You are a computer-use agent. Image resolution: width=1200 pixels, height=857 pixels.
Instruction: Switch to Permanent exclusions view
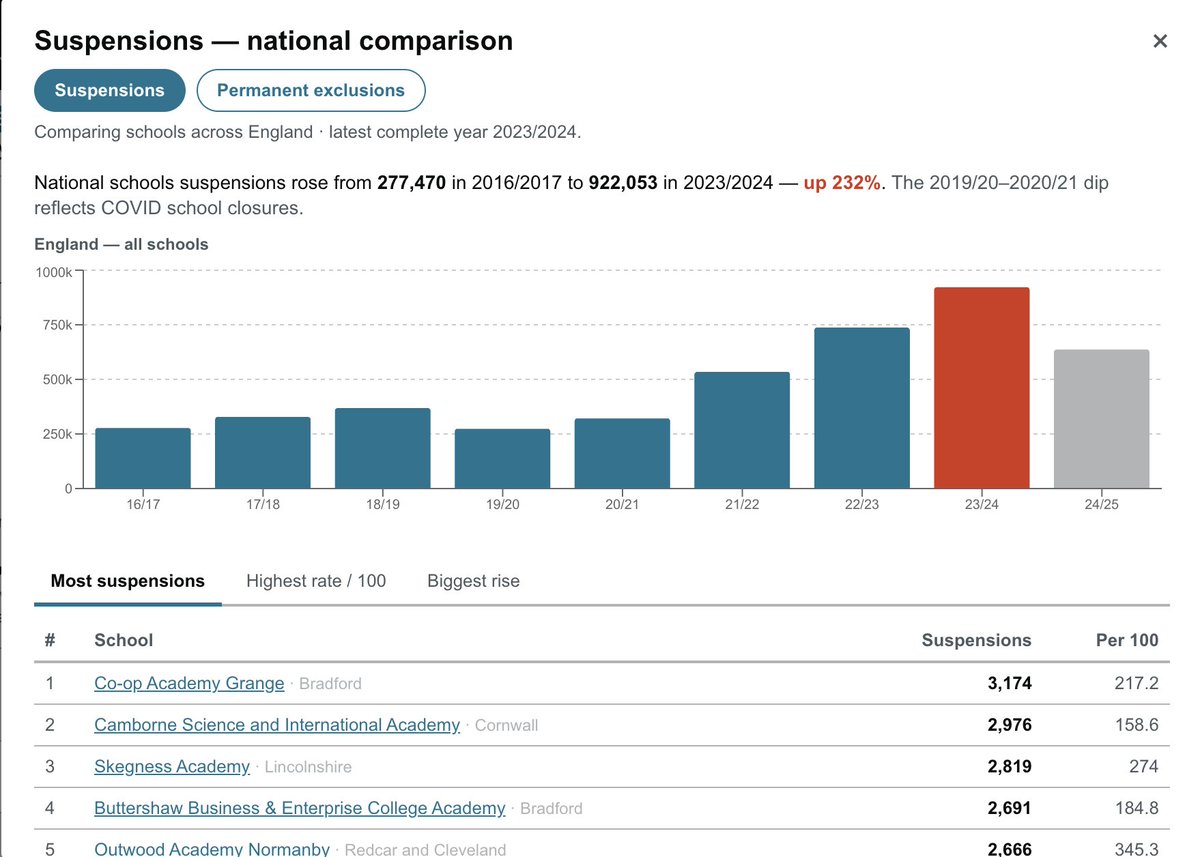311,90
